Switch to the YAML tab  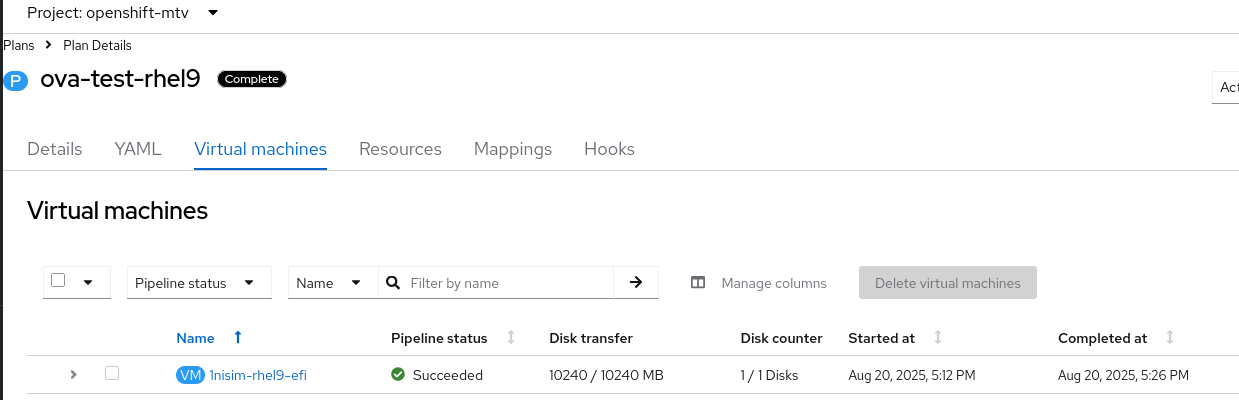(138, 149)
